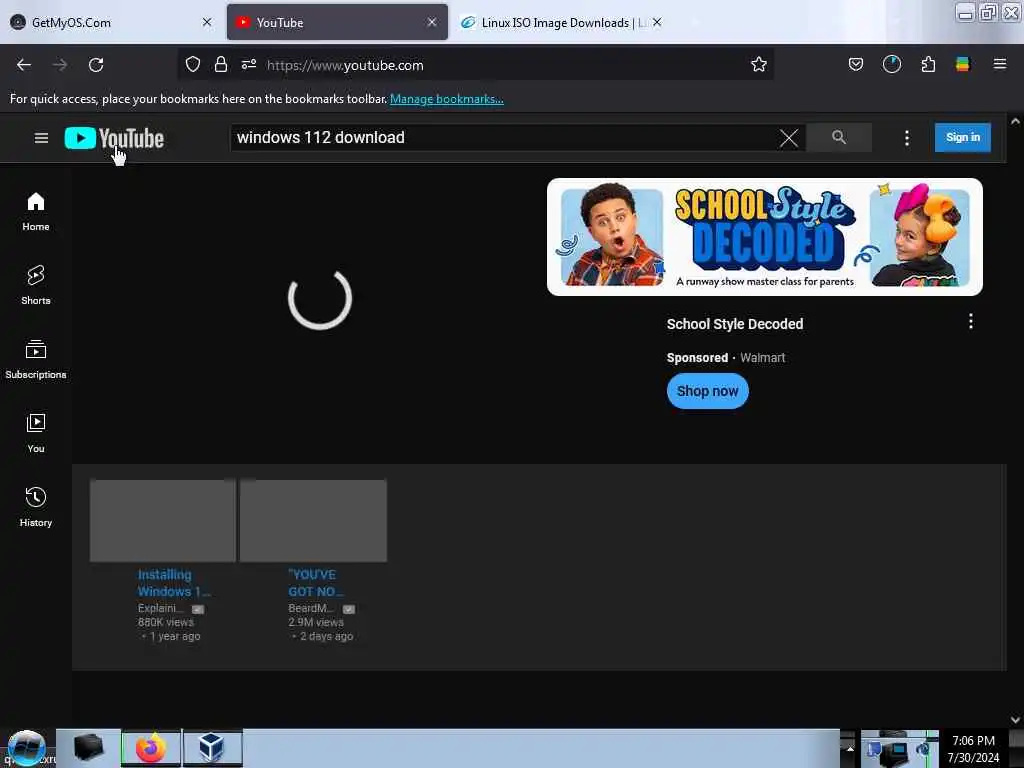This screenshot has width=1024, height=768.
Task: Open History in the sidebar
Action: [36, 507]
